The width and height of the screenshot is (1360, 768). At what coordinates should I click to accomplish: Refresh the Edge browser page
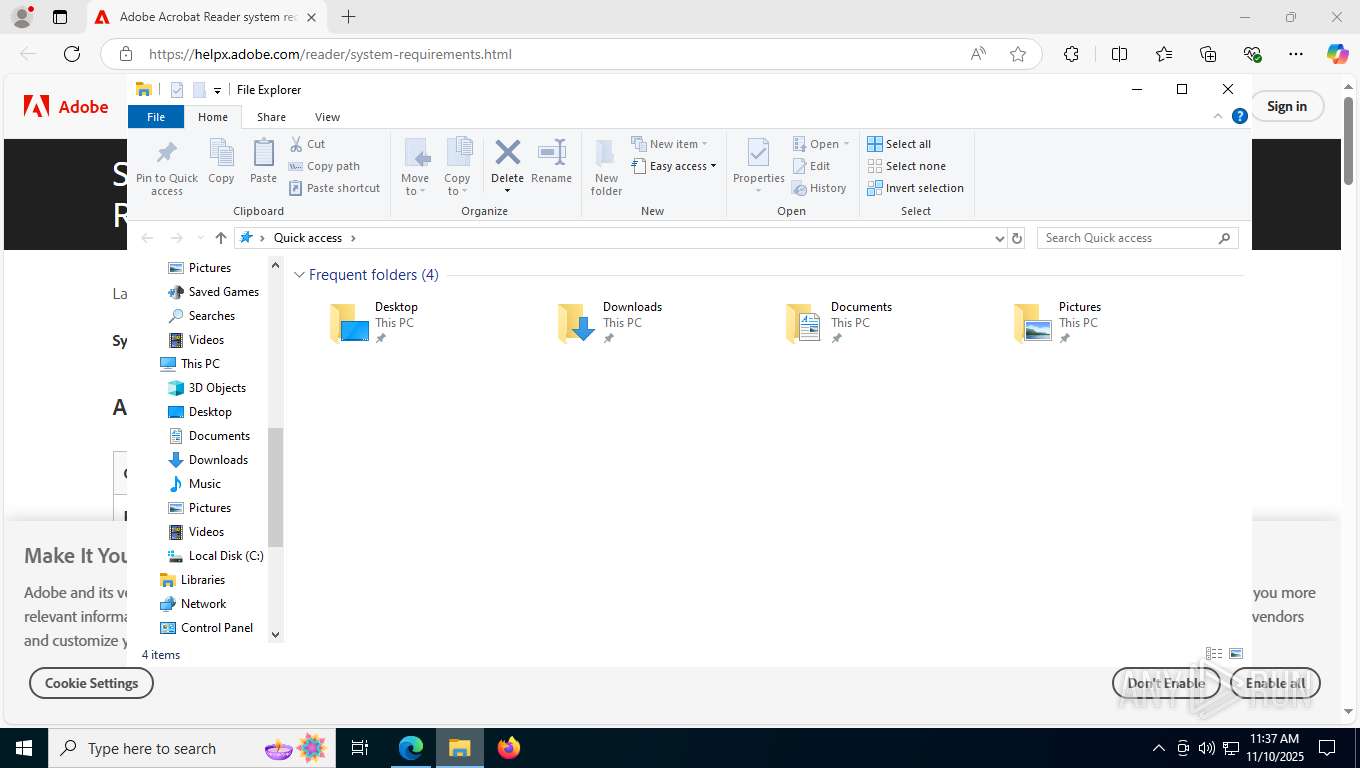[x=72, y=54]
